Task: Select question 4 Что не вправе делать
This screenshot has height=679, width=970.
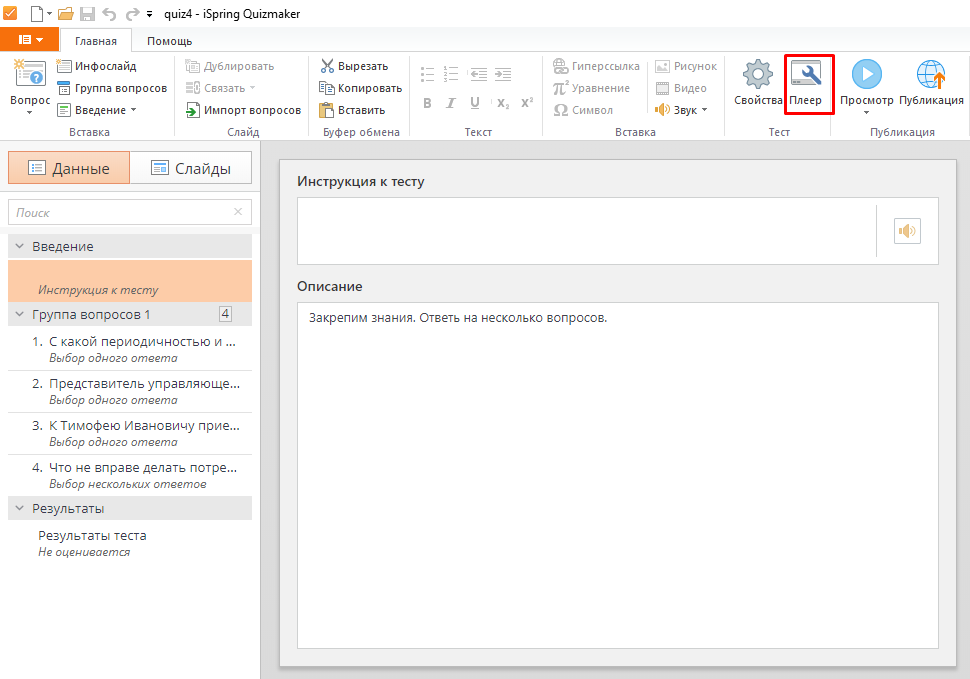Action: tap(130, 476)
